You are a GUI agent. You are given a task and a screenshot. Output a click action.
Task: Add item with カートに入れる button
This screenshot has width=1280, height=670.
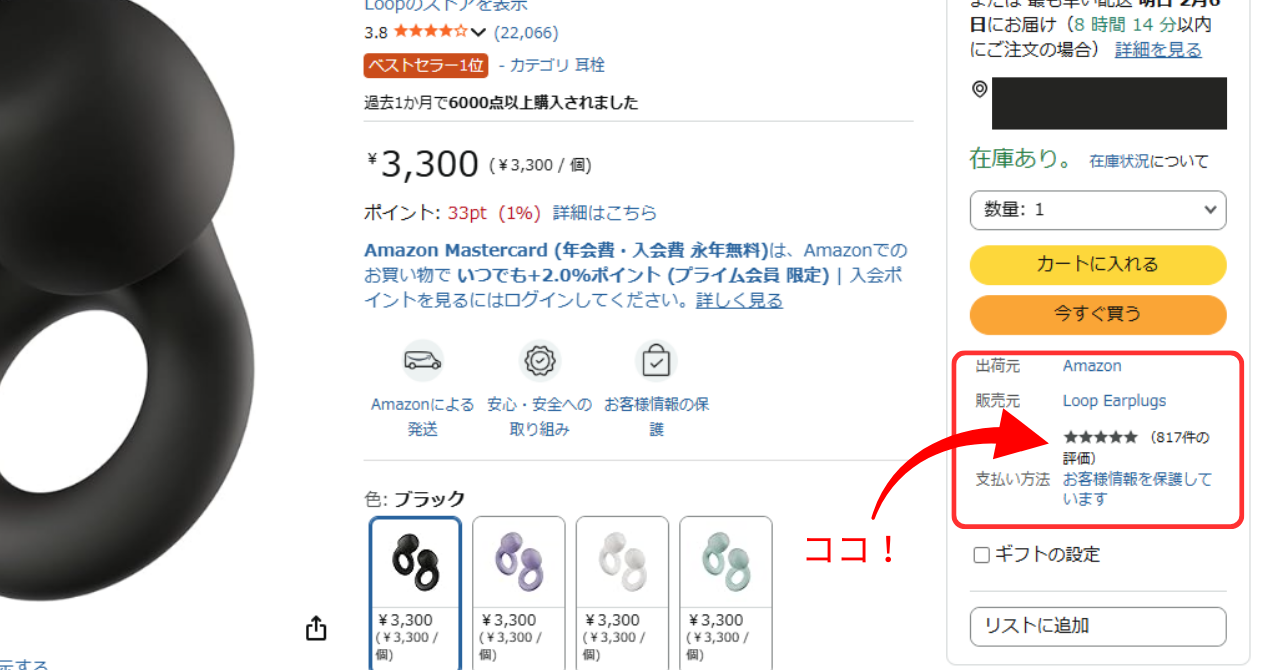pyautogui.click(x=1098, y=265)
